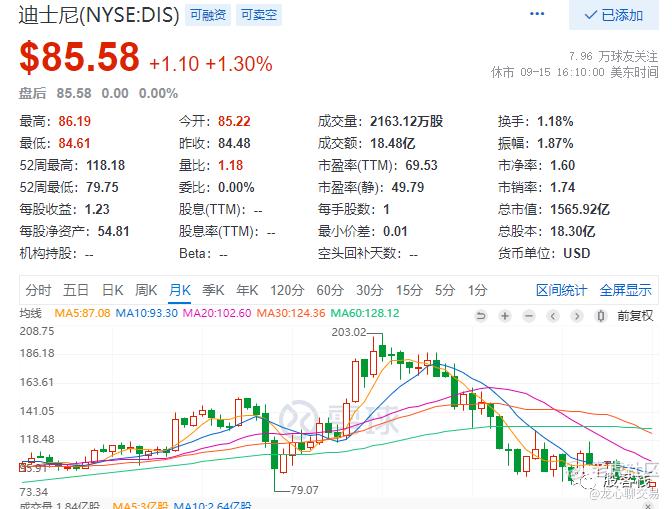Viewport: 672px width, 509px height.
Task: Open the 季K chart tab
Action: pos(213,290)
